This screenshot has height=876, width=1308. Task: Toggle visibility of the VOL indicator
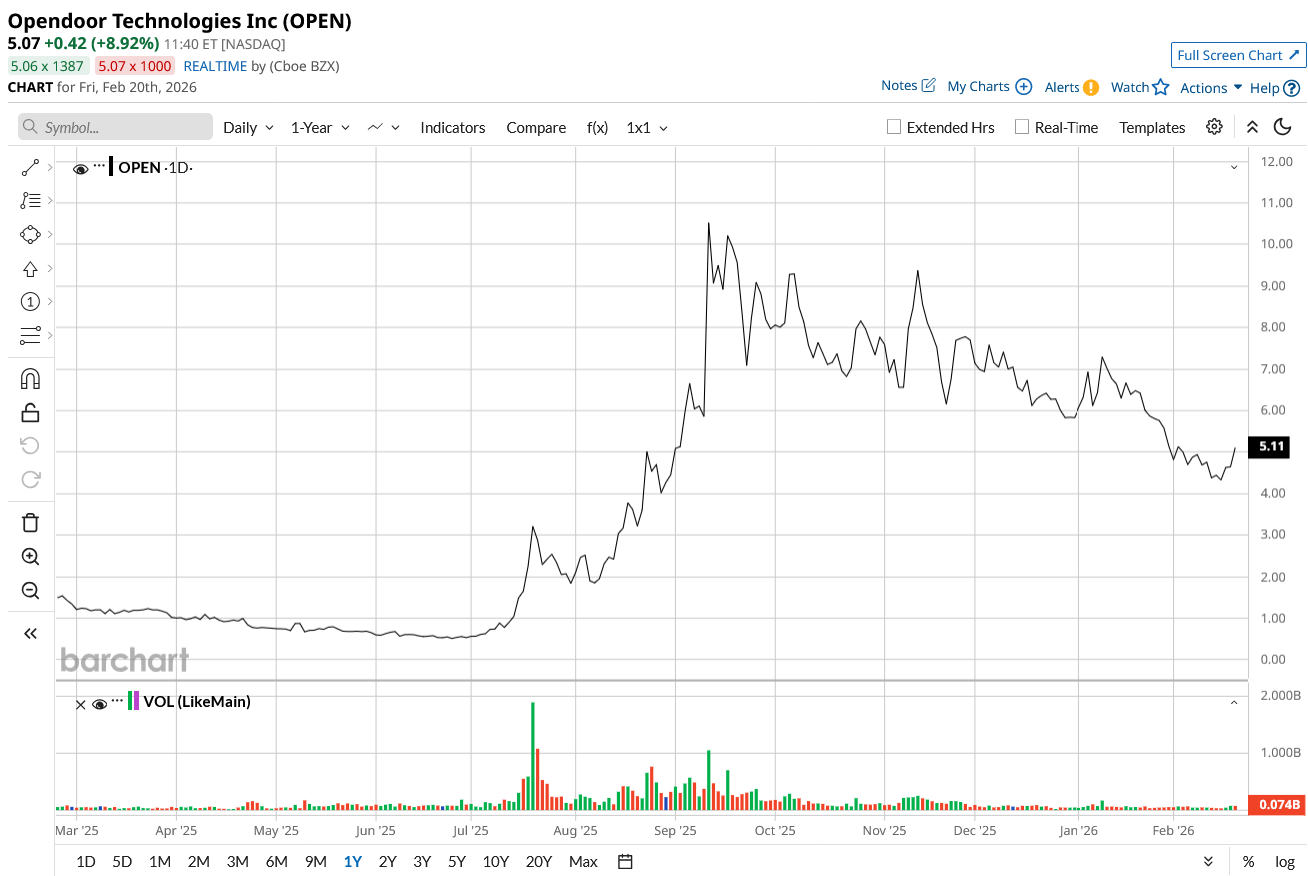click(99, 704)
